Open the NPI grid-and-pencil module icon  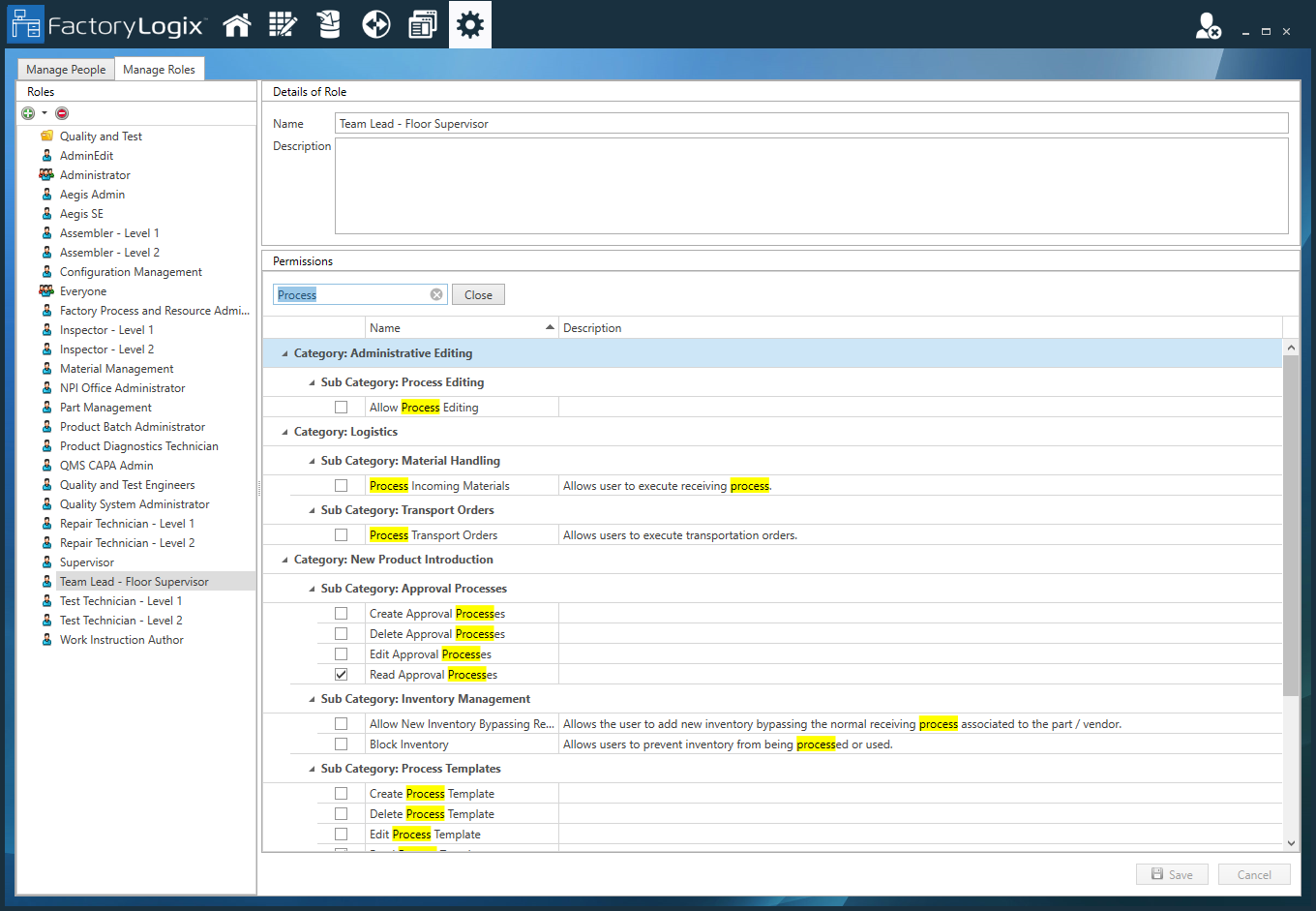click(283, 24)
